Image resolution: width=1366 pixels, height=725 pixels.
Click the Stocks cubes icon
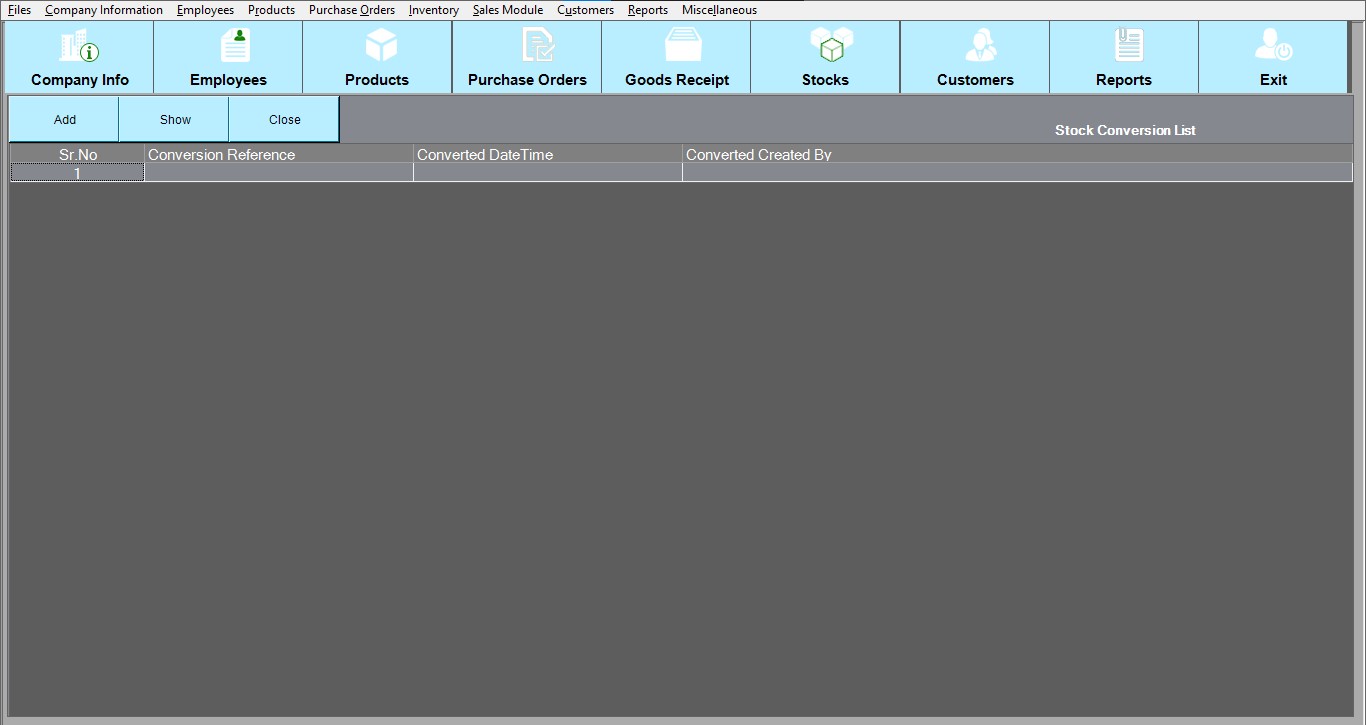[831, 46]
